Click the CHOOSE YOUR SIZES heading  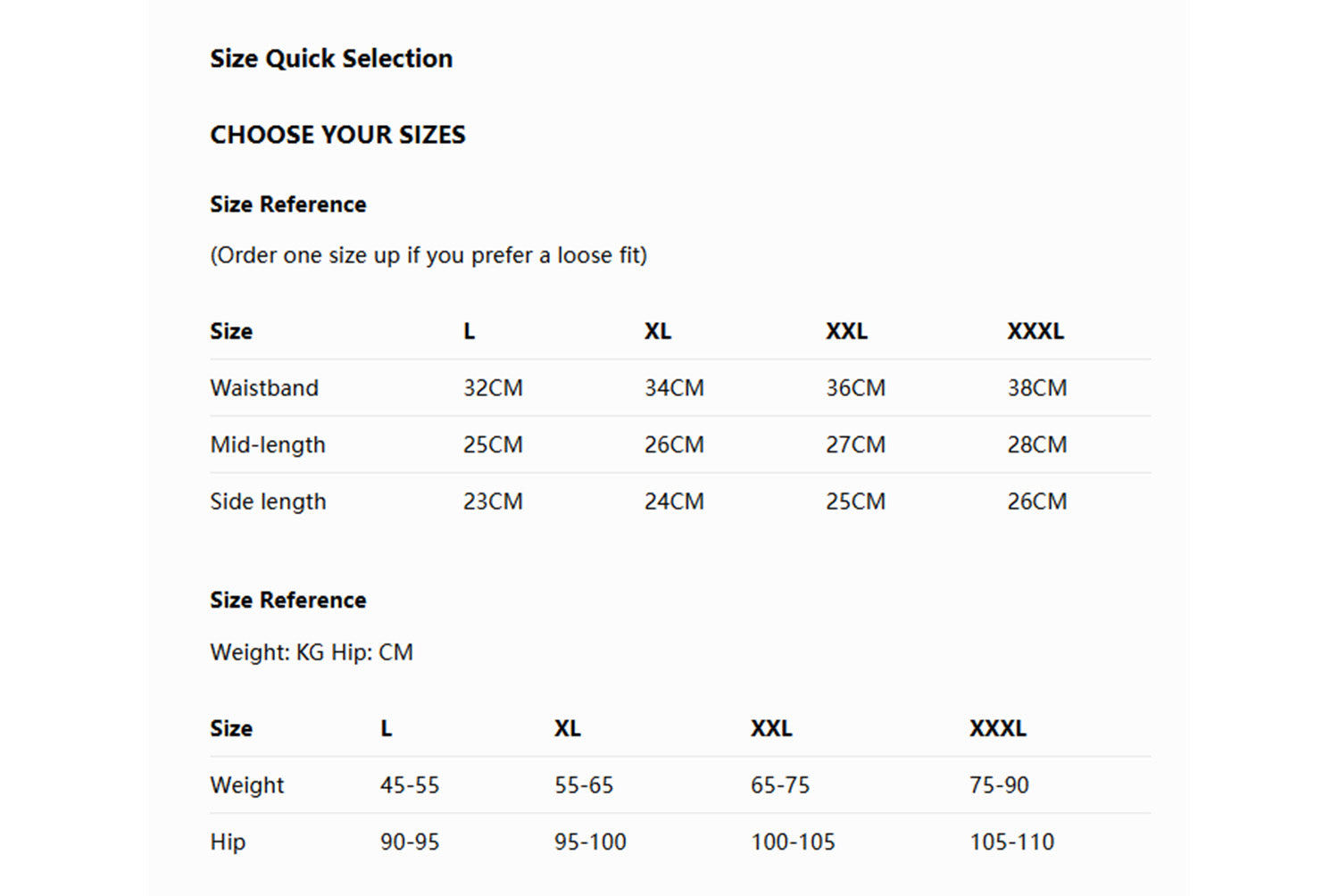[337, 135]
